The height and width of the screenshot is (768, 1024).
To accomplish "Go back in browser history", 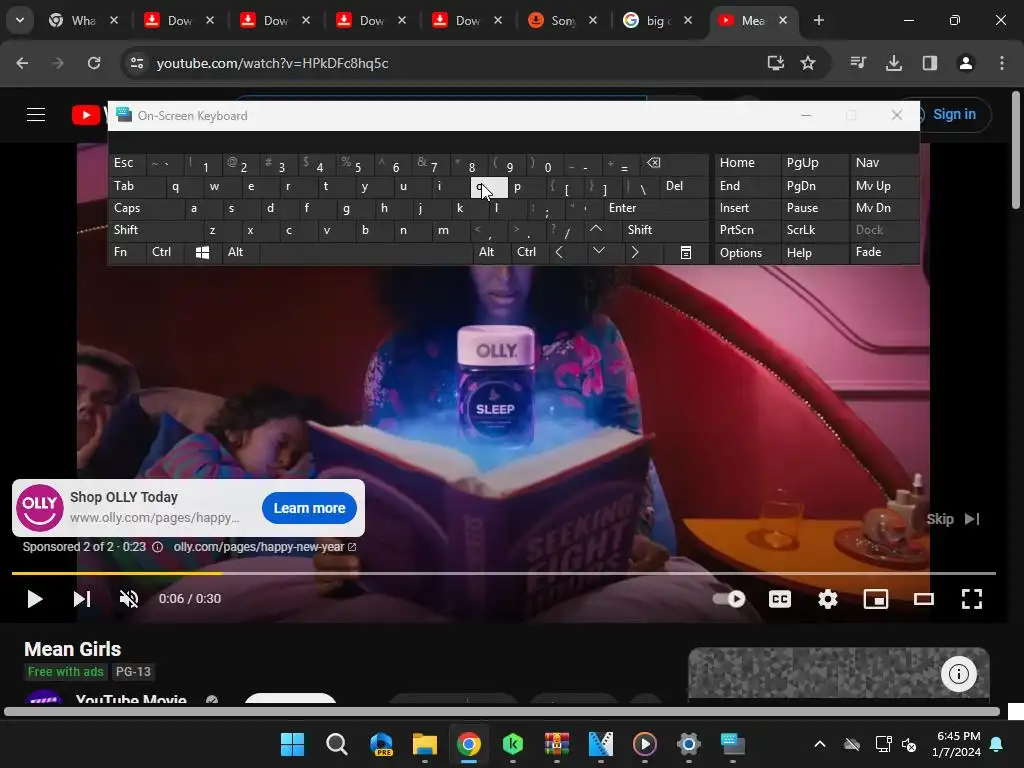I will pyautogui.click(x=22, y=63).
